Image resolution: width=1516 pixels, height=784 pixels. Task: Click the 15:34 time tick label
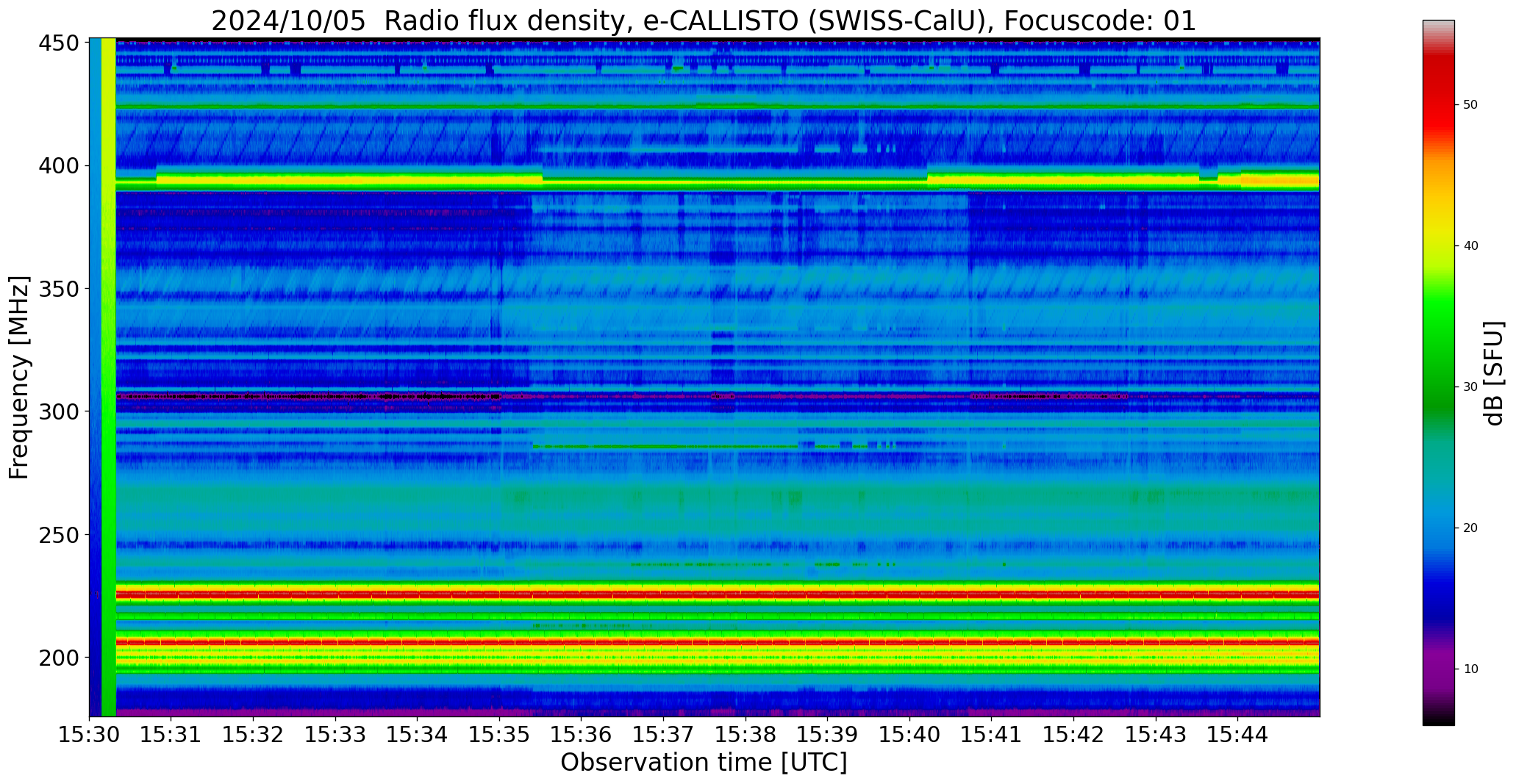pyautogui.click(x=418, y=734)
